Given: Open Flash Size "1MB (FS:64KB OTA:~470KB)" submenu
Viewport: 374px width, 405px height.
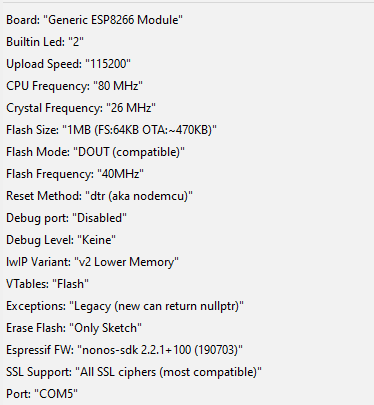Looking at the screenshot, I should pyautogui.click(x=187, y=130).
